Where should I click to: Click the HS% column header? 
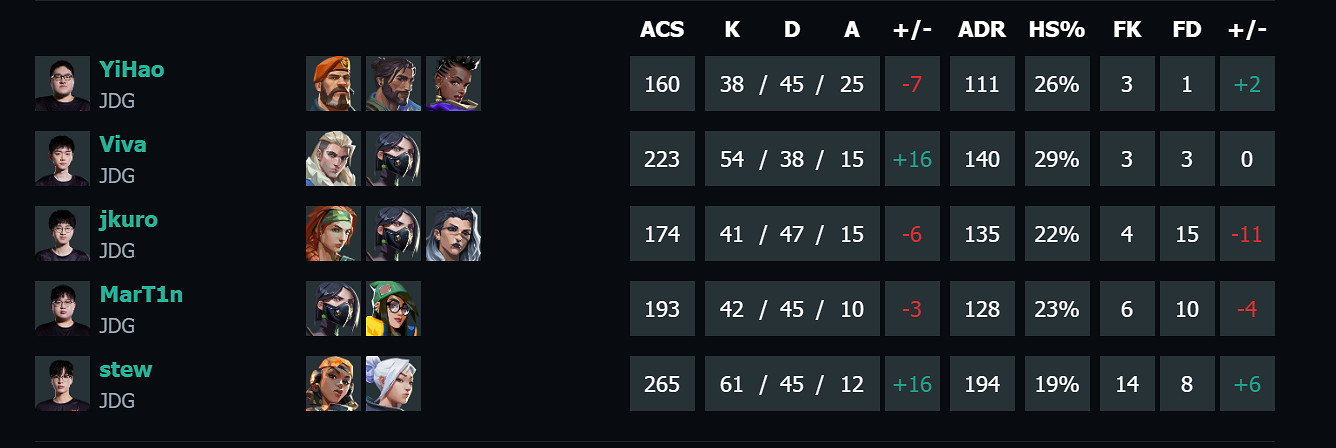(x=1056, y=30)
